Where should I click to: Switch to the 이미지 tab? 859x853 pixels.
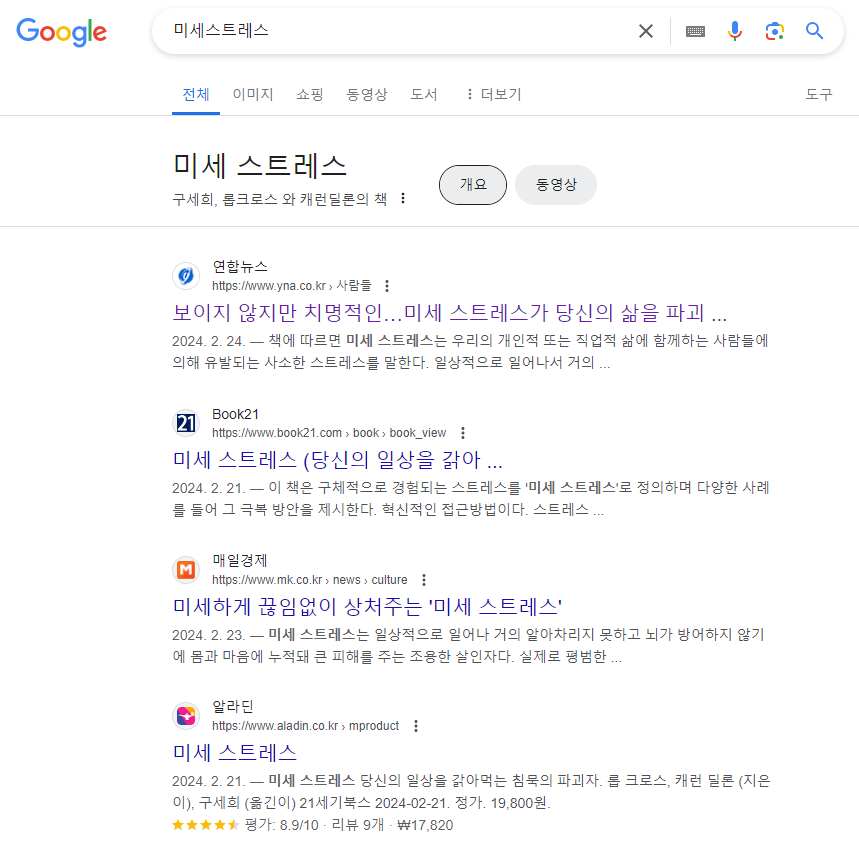pos(253,94)
